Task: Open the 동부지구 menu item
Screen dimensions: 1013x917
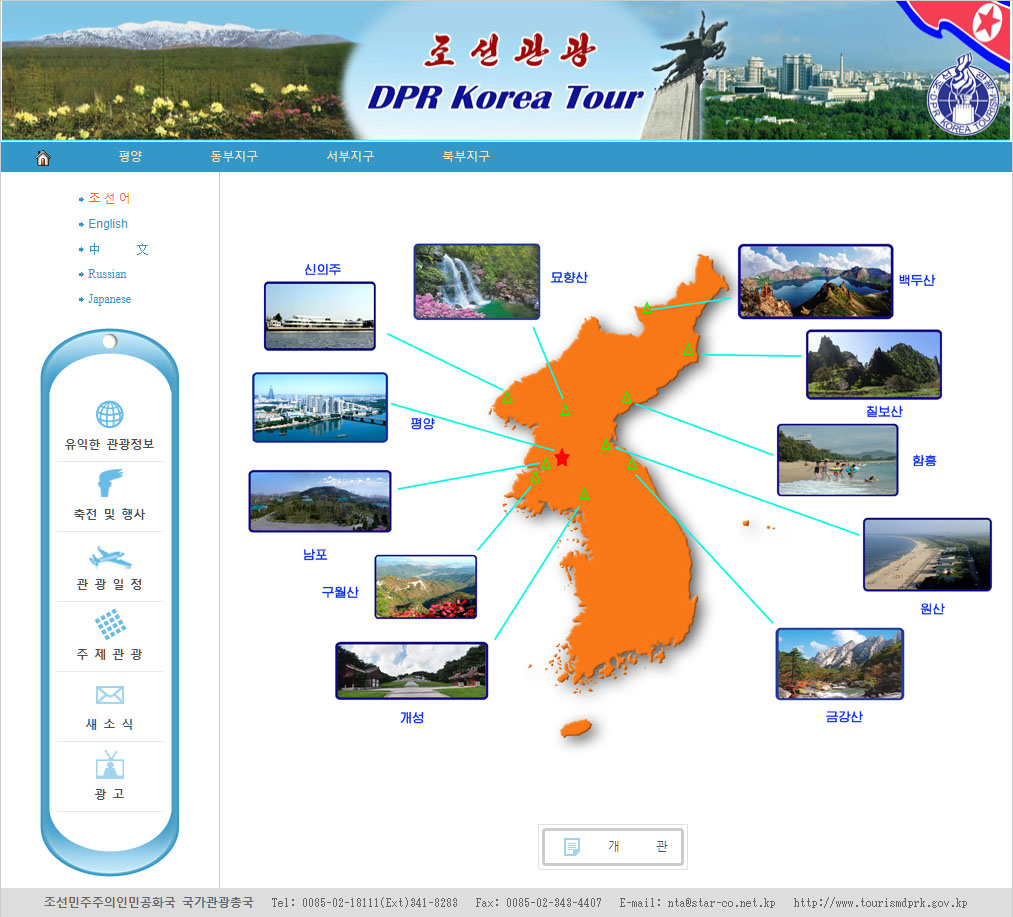Action: (234, 157)
